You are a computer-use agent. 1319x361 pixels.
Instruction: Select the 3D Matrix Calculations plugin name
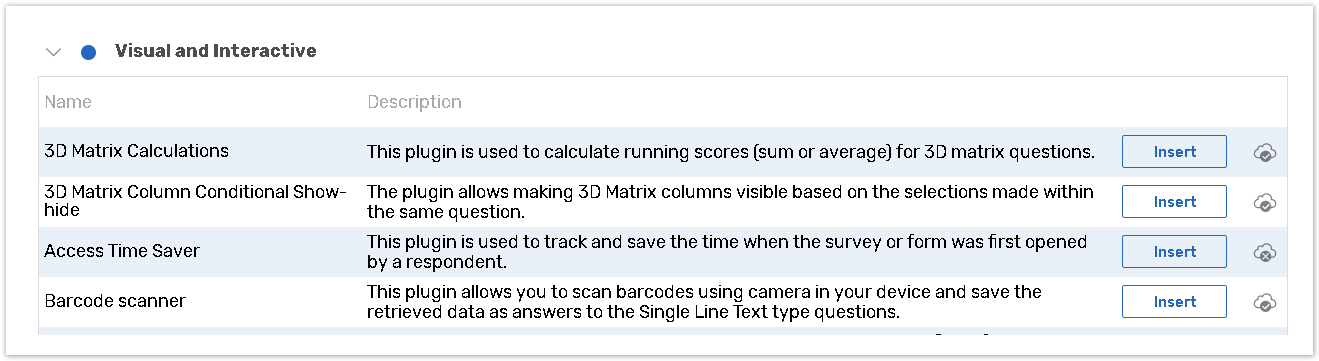click(x=137, y=151)
